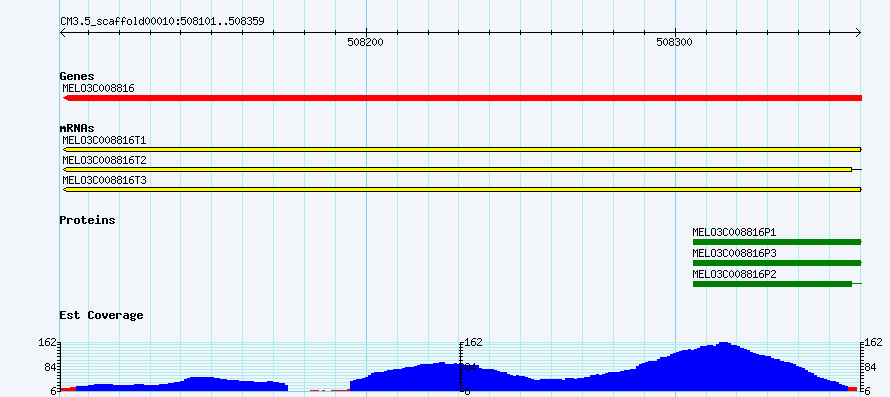
Task: Click the mRNAs track title
Action: pyautogui.click(x=77, y=128)
